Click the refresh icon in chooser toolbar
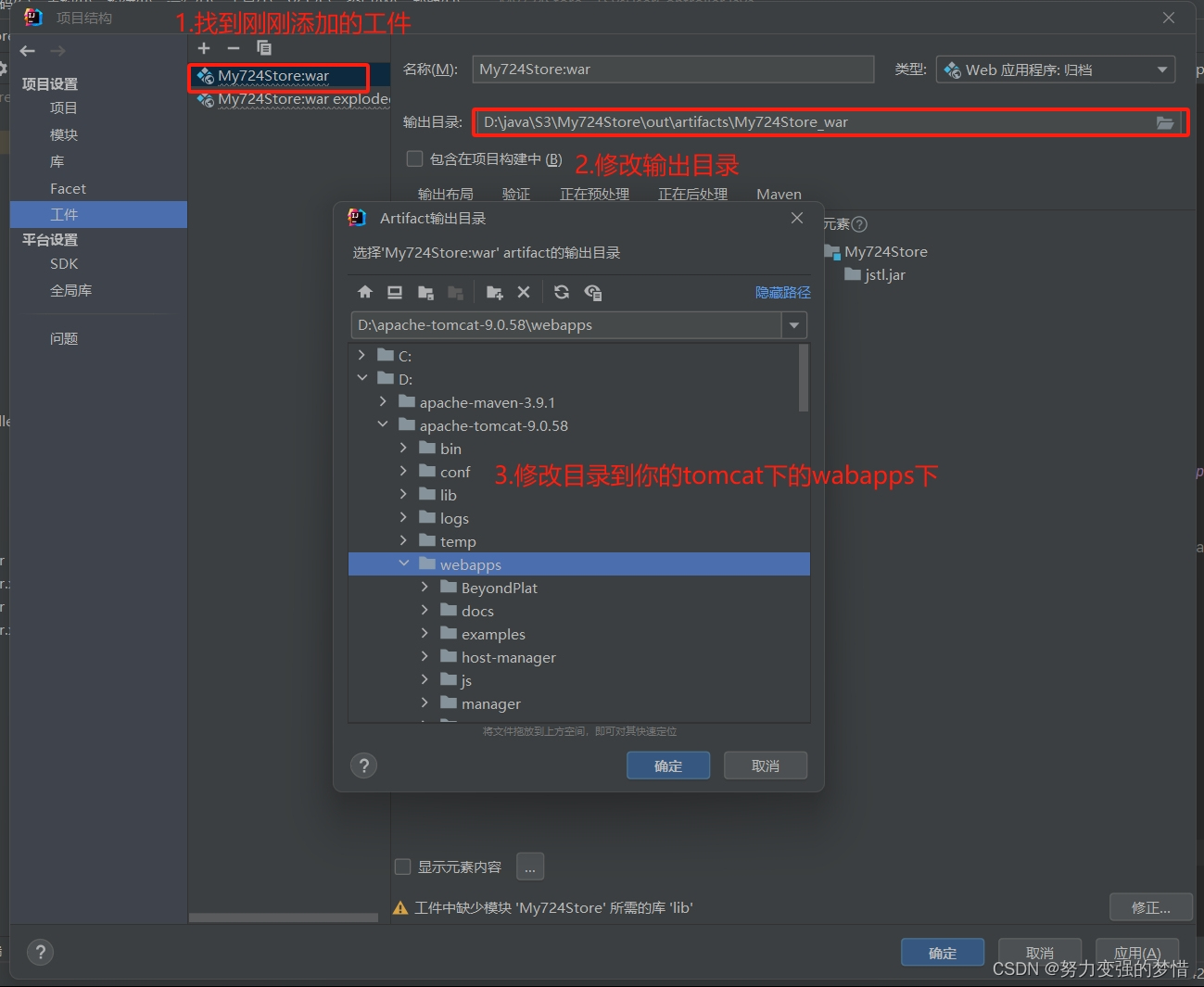 pos(562,292)
